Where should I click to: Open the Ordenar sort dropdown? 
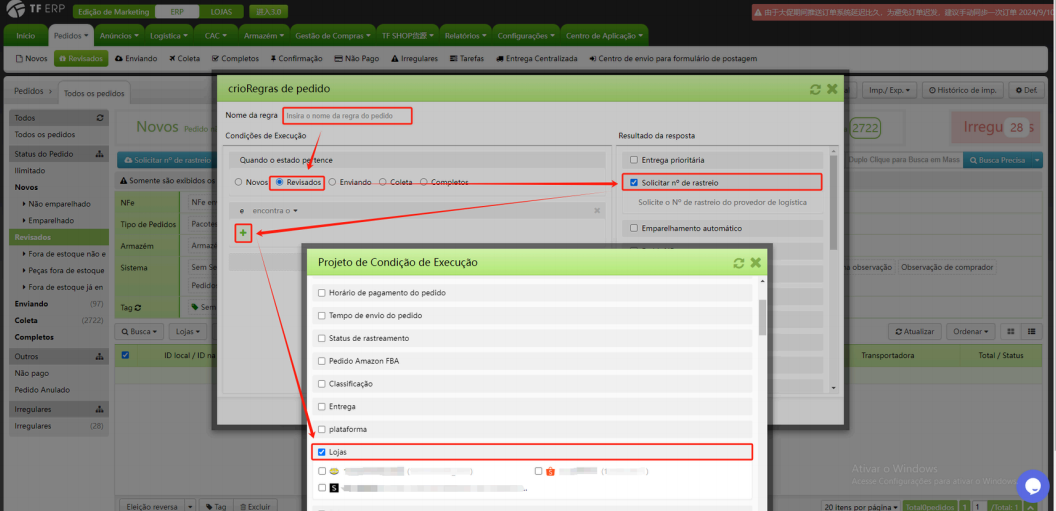(x=970, y=332)
